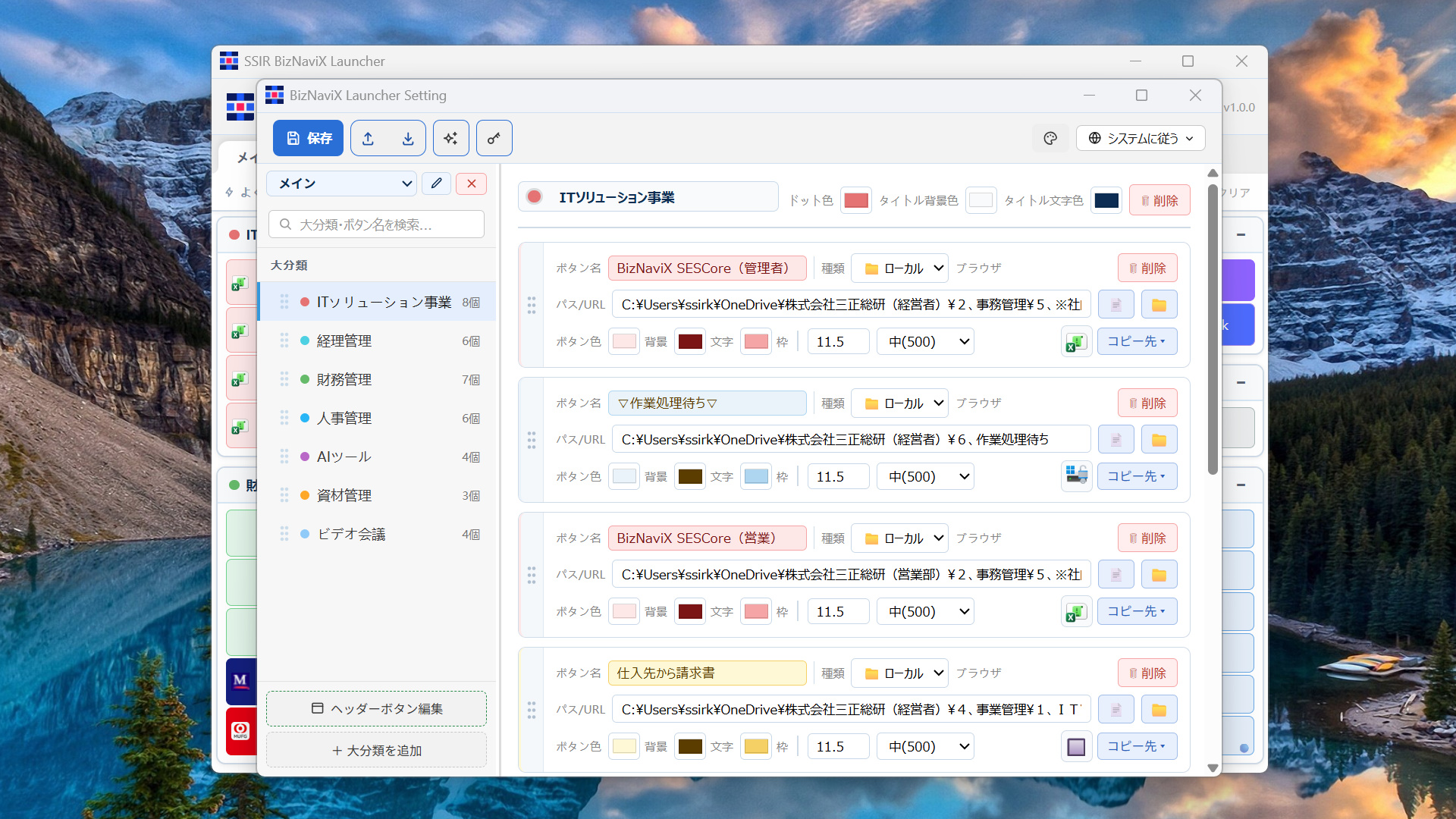Click 削除 button in category header
1456x819 pixels.
click(x=1159, y=200)
